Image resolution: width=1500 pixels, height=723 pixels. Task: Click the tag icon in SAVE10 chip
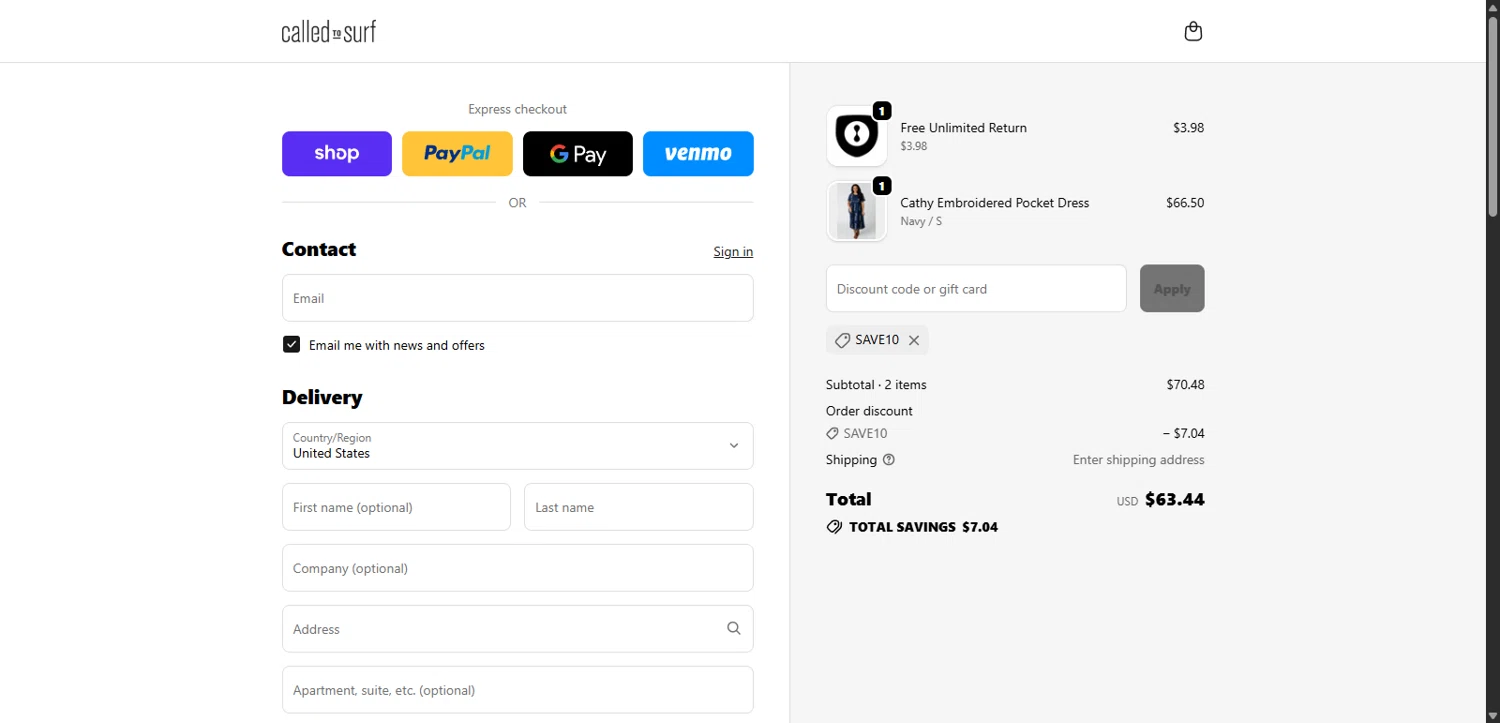pyautogui.click(x=843, y=340)
